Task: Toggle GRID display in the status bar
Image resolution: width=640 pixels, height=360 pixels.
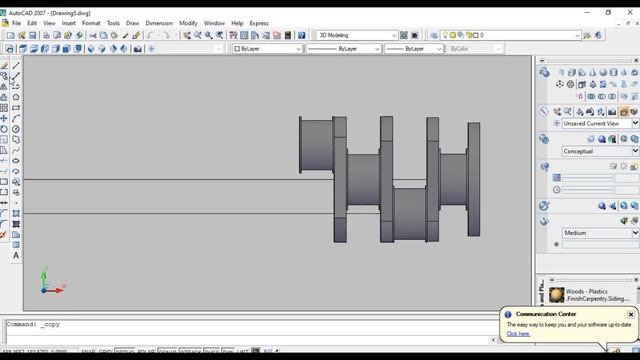Action: (x=105, y=351)
